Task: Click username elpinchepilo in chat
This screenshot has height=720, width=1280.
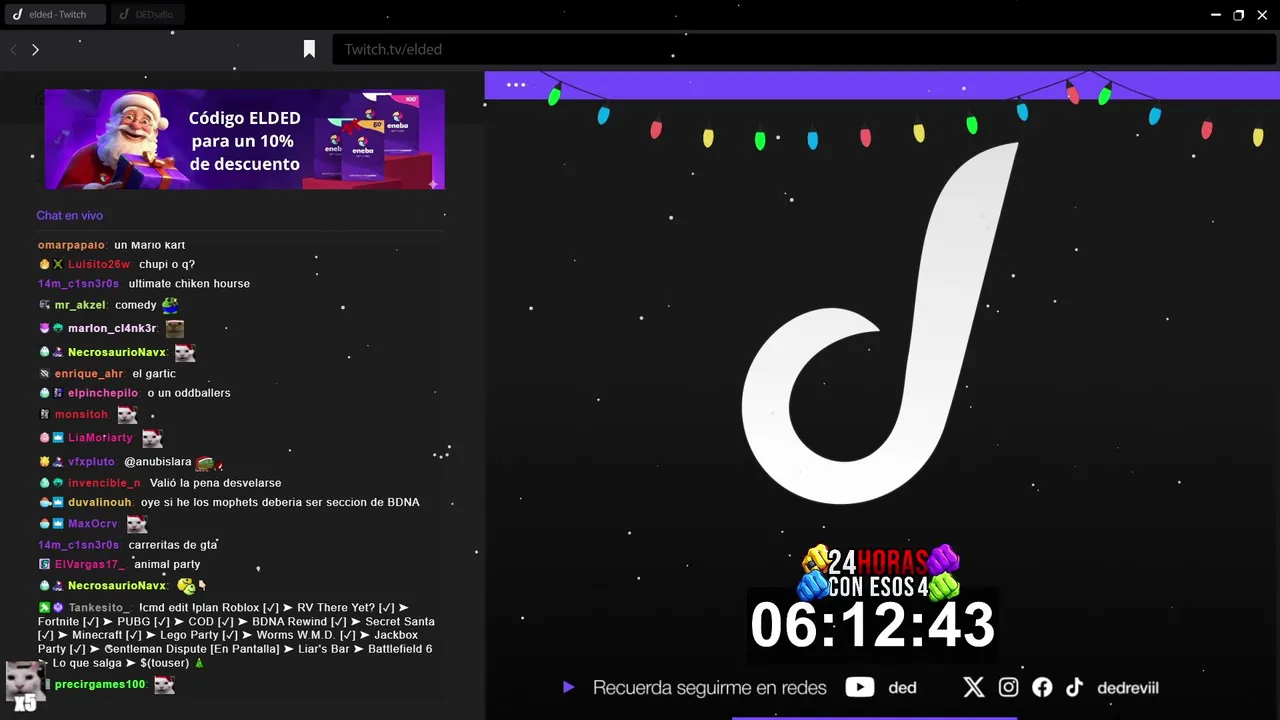Action: point(103,393)
